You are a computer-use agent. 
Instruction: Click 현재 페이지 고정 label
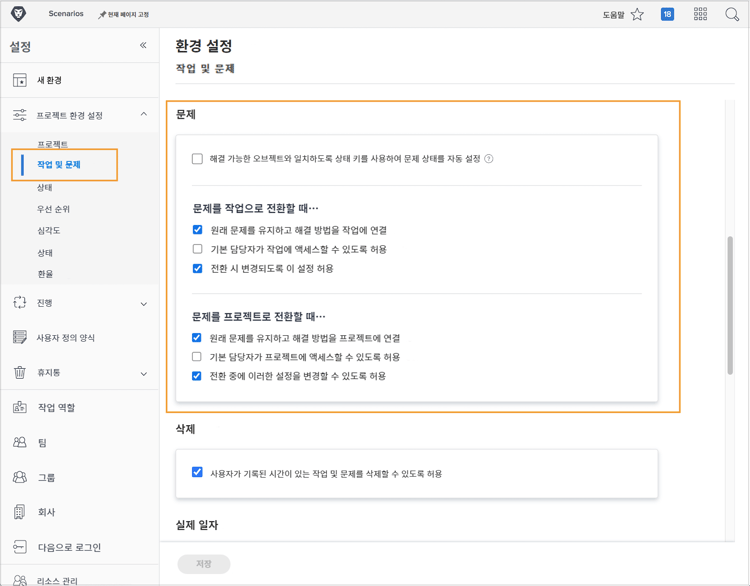[x=128, y=15]
